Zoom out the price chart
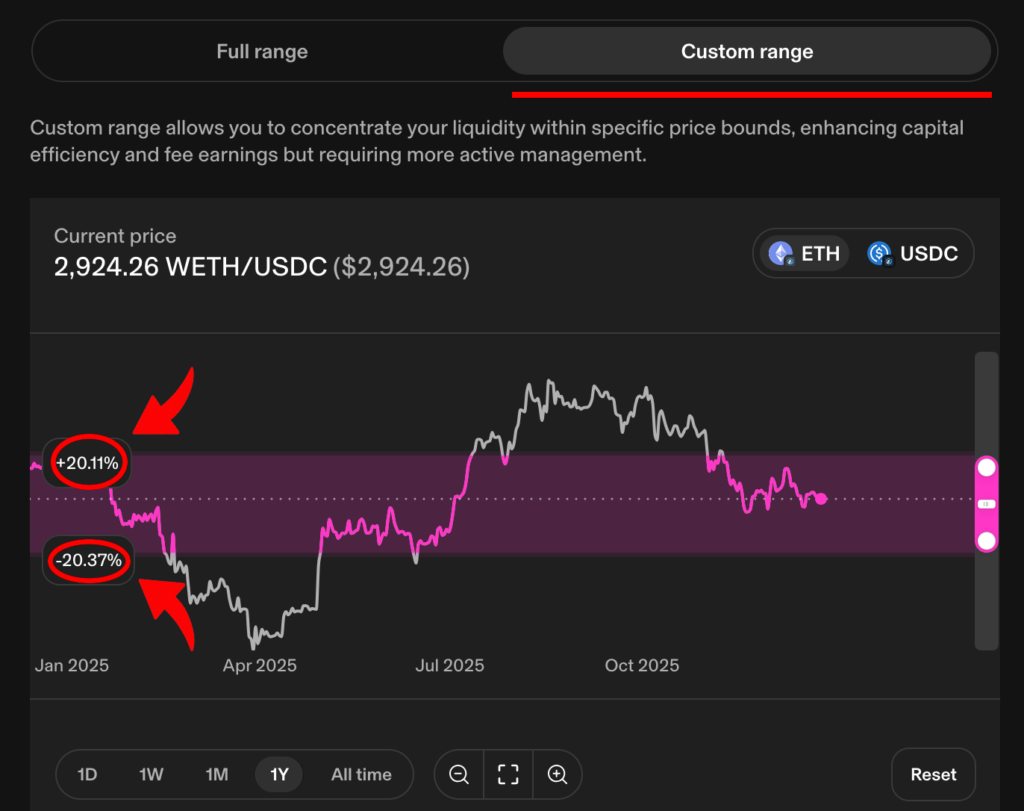This screenshot has height=811, width=1024. (459, 774)
